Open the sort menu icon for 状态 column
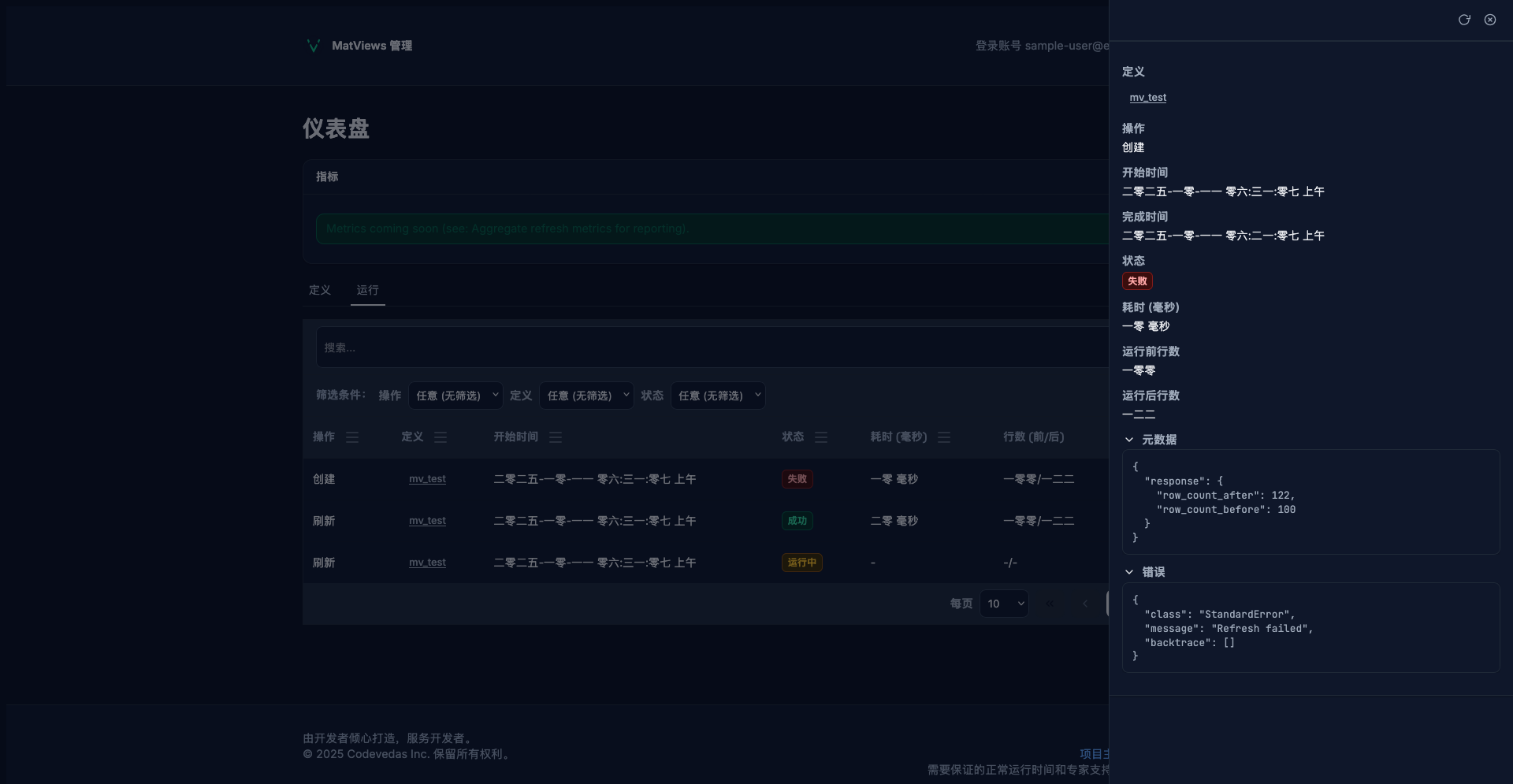 tap(821, 437)
